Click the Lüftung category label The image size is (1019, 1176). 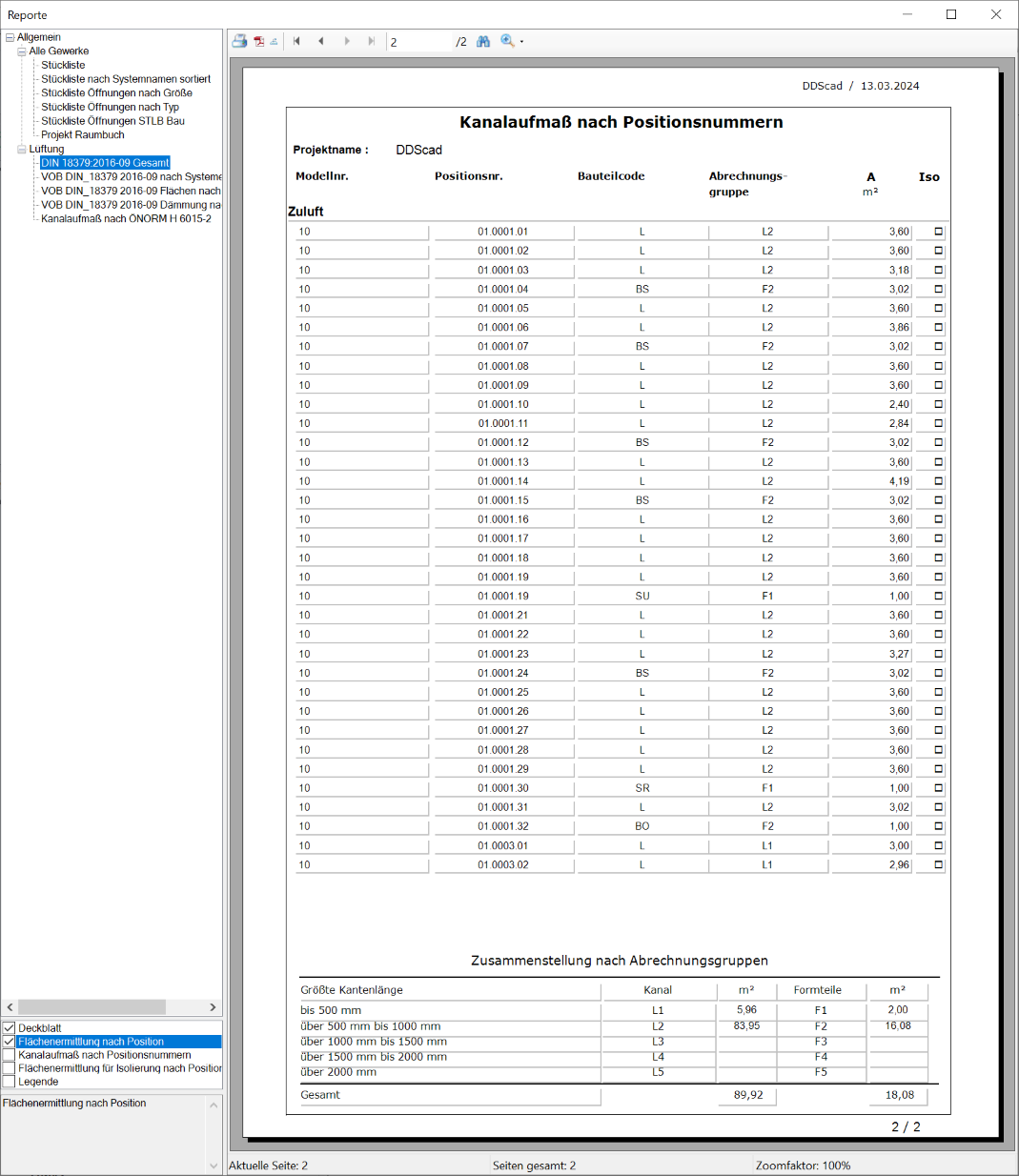click(x=47, y=149)
